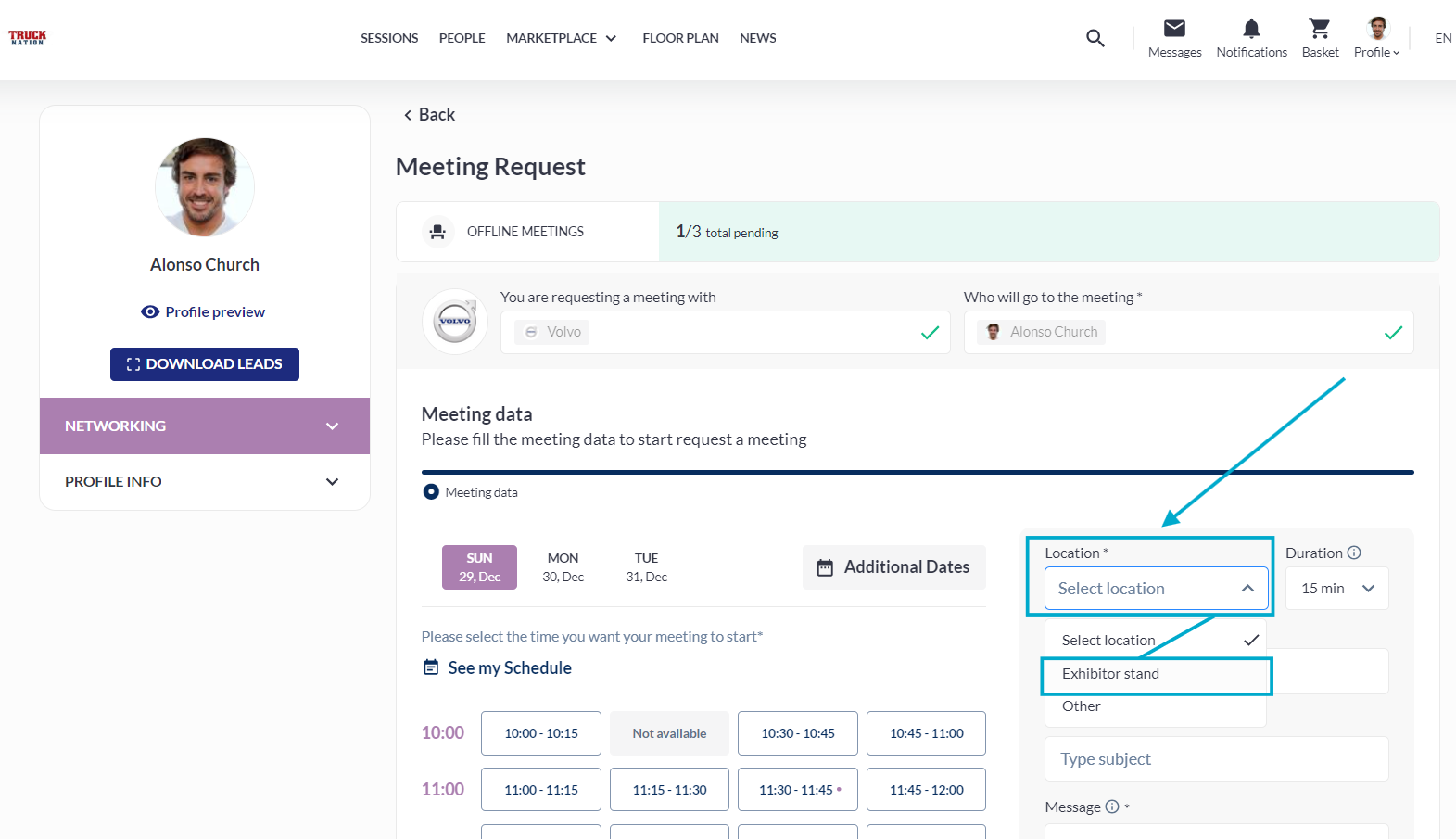Click the Truck Nation logo
This screenshot has height=839, width=1456.
coord(28,37)
